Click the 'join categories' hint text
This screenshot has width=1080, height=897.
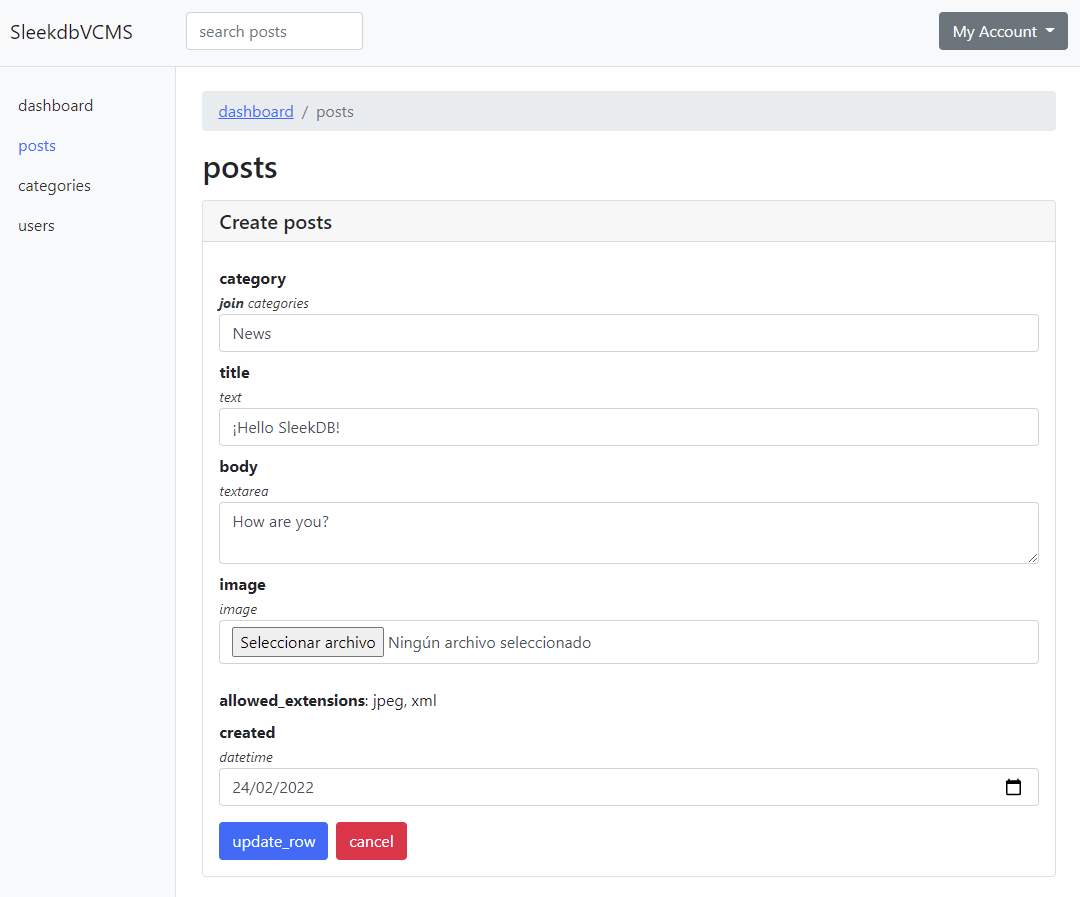[264, 303]
